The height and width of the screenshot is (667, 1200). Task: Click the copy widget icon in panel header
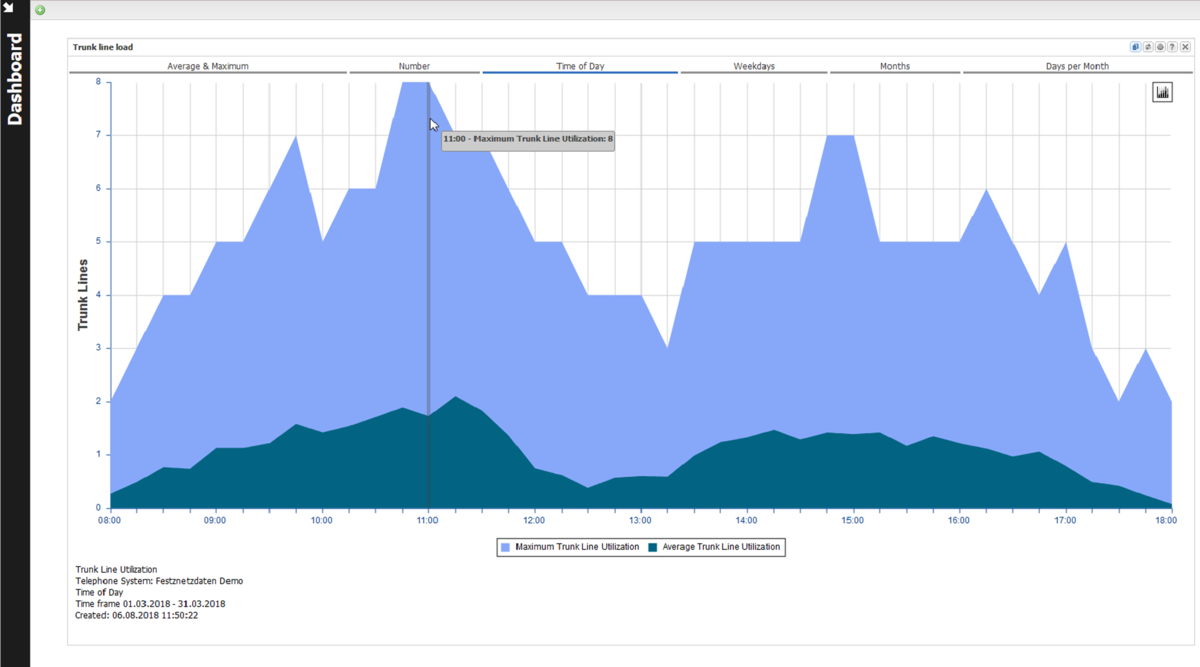click(1136, 47)
